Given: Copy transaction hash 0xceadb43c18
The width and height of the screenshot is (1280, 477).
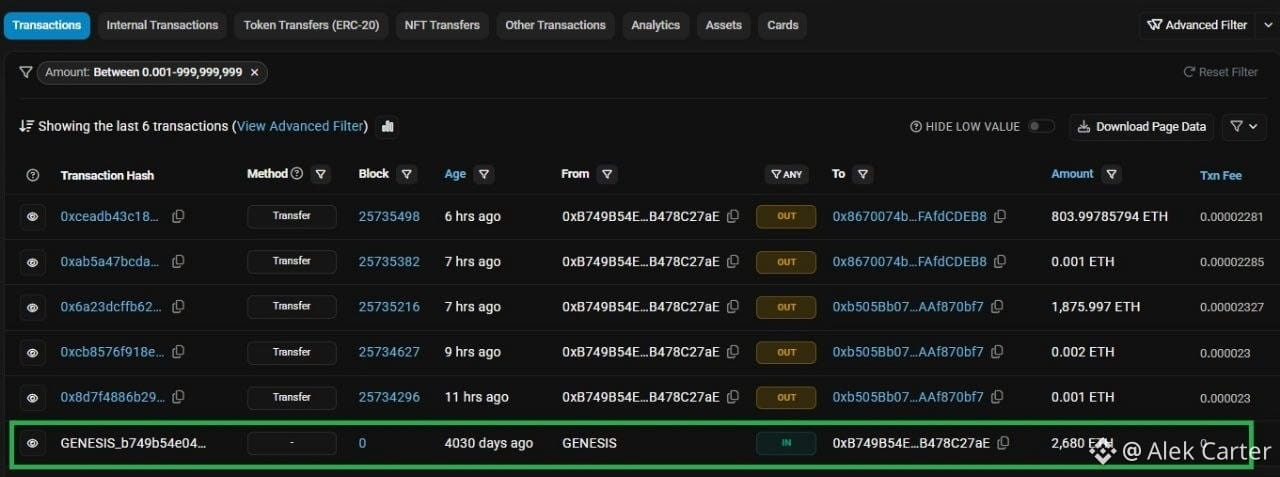Looking at the screenshot, I should coord(178,216).
